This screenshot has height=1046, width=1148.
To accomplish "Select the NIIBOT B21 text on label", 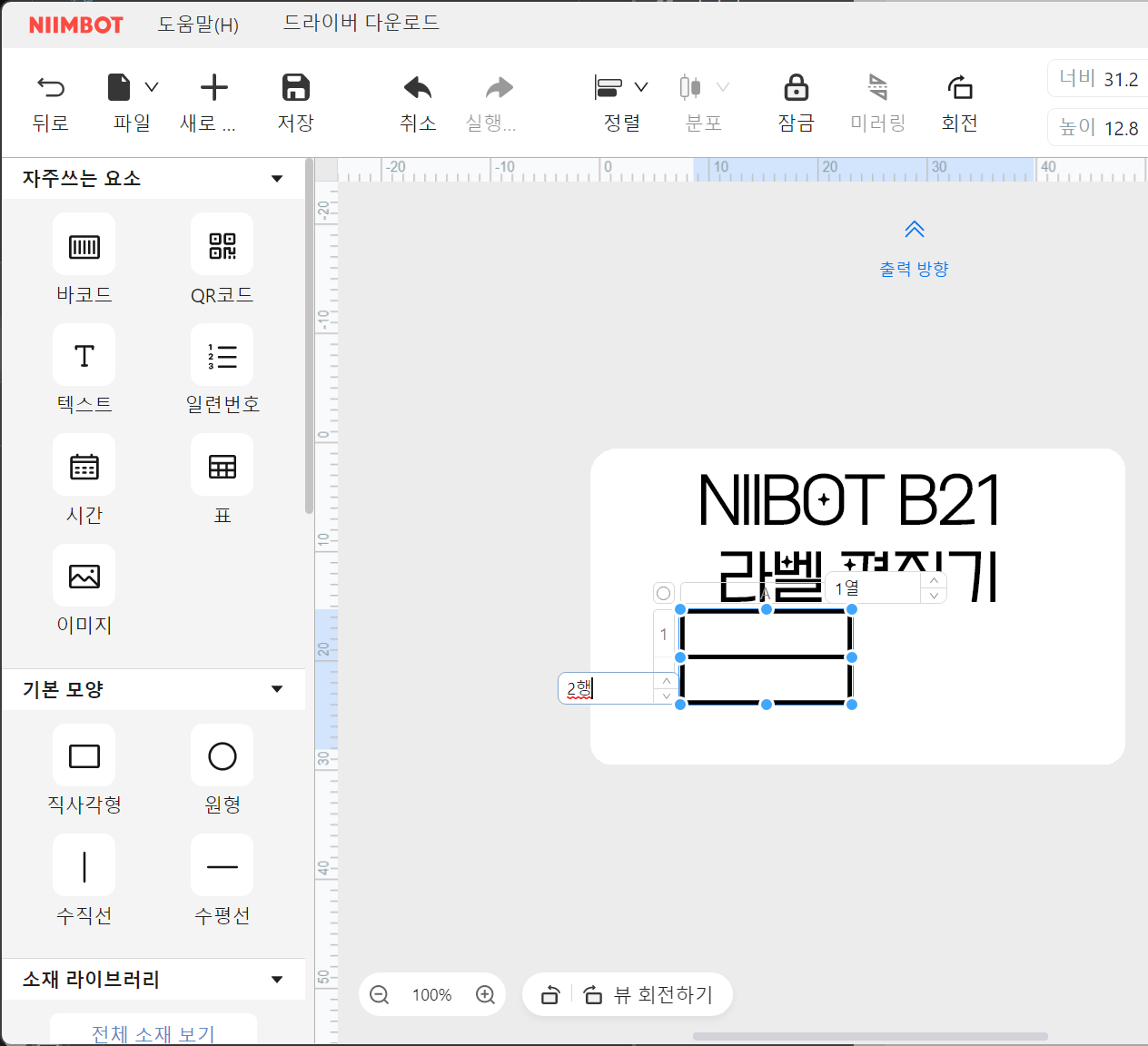I will [849, 500].
